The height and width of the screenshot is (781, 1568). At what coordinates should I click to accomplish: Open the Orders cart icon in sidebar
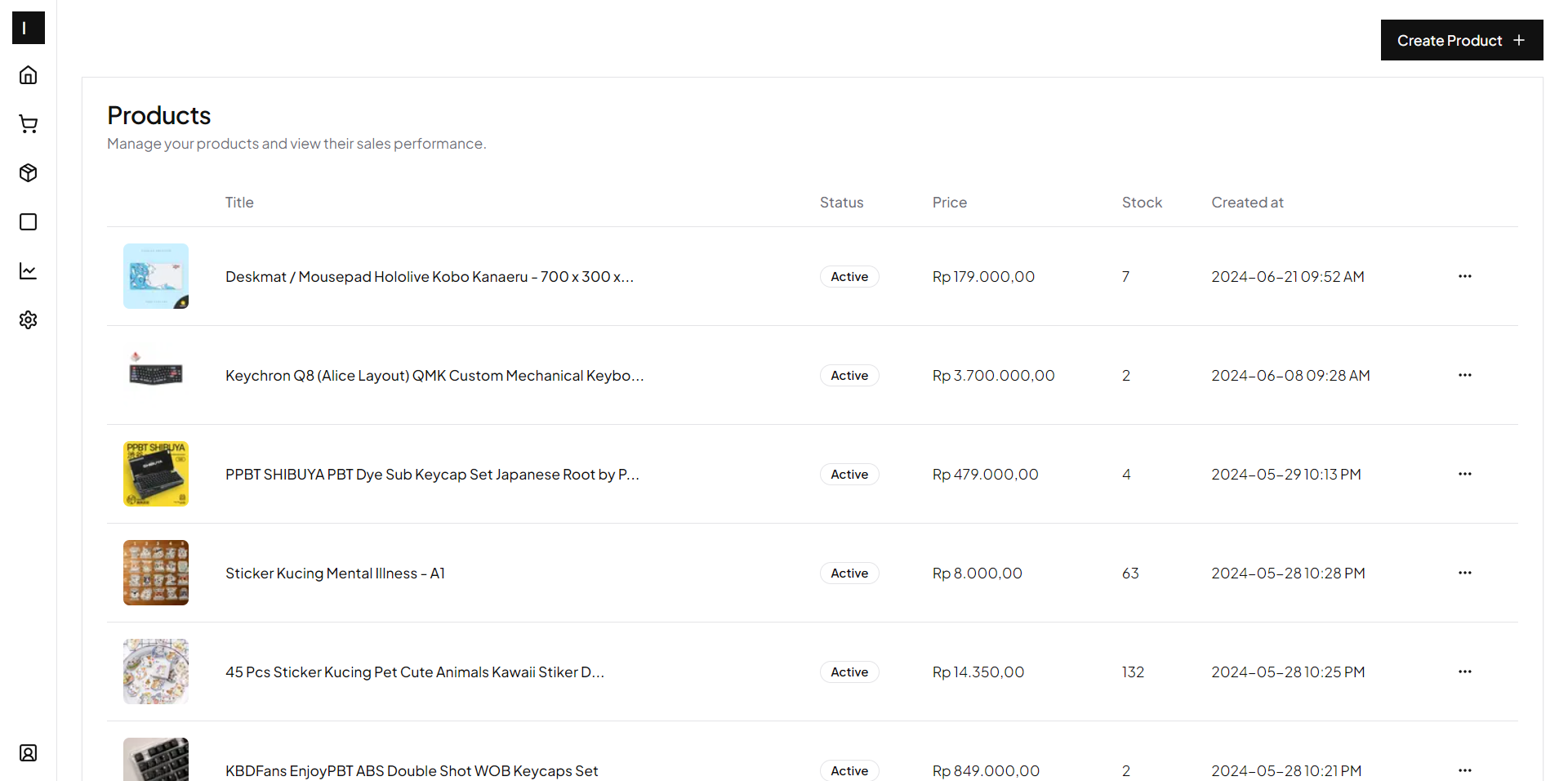28,123
